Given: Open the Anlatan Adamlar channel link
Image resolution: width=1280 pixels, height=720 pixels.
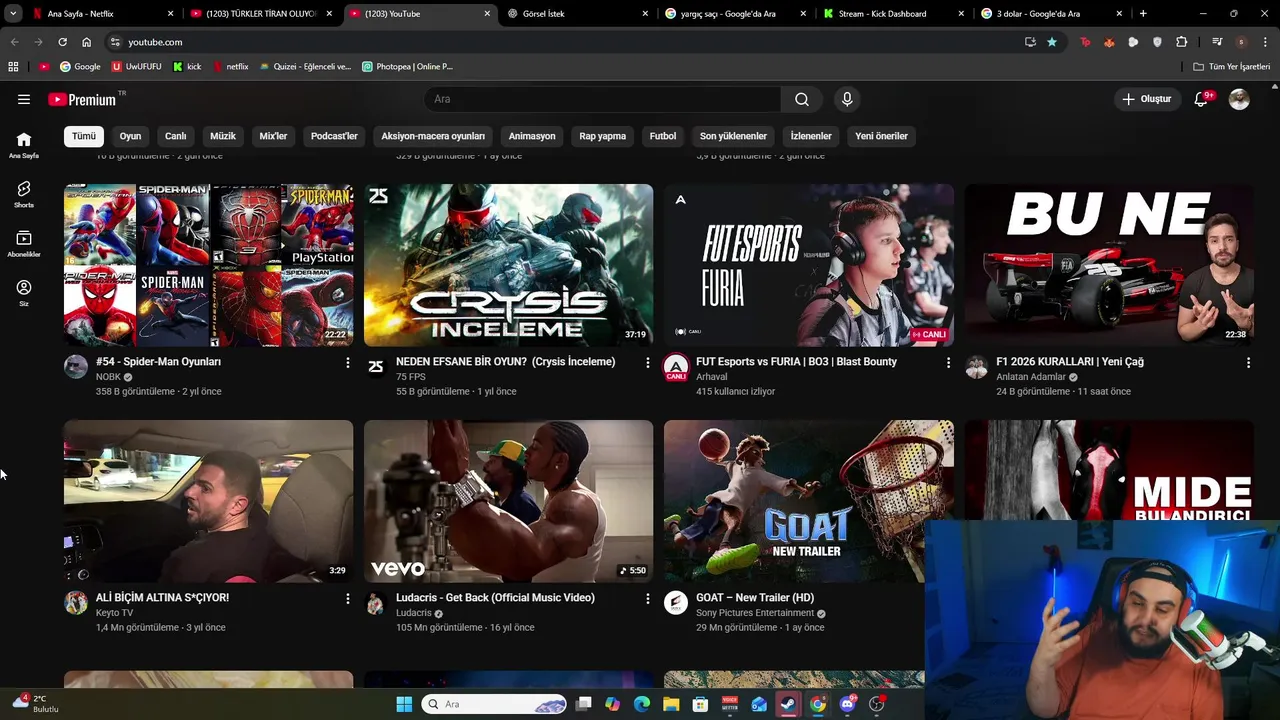Looking at the screenshot, I should pyautogui.click(x=1031, y=377).
